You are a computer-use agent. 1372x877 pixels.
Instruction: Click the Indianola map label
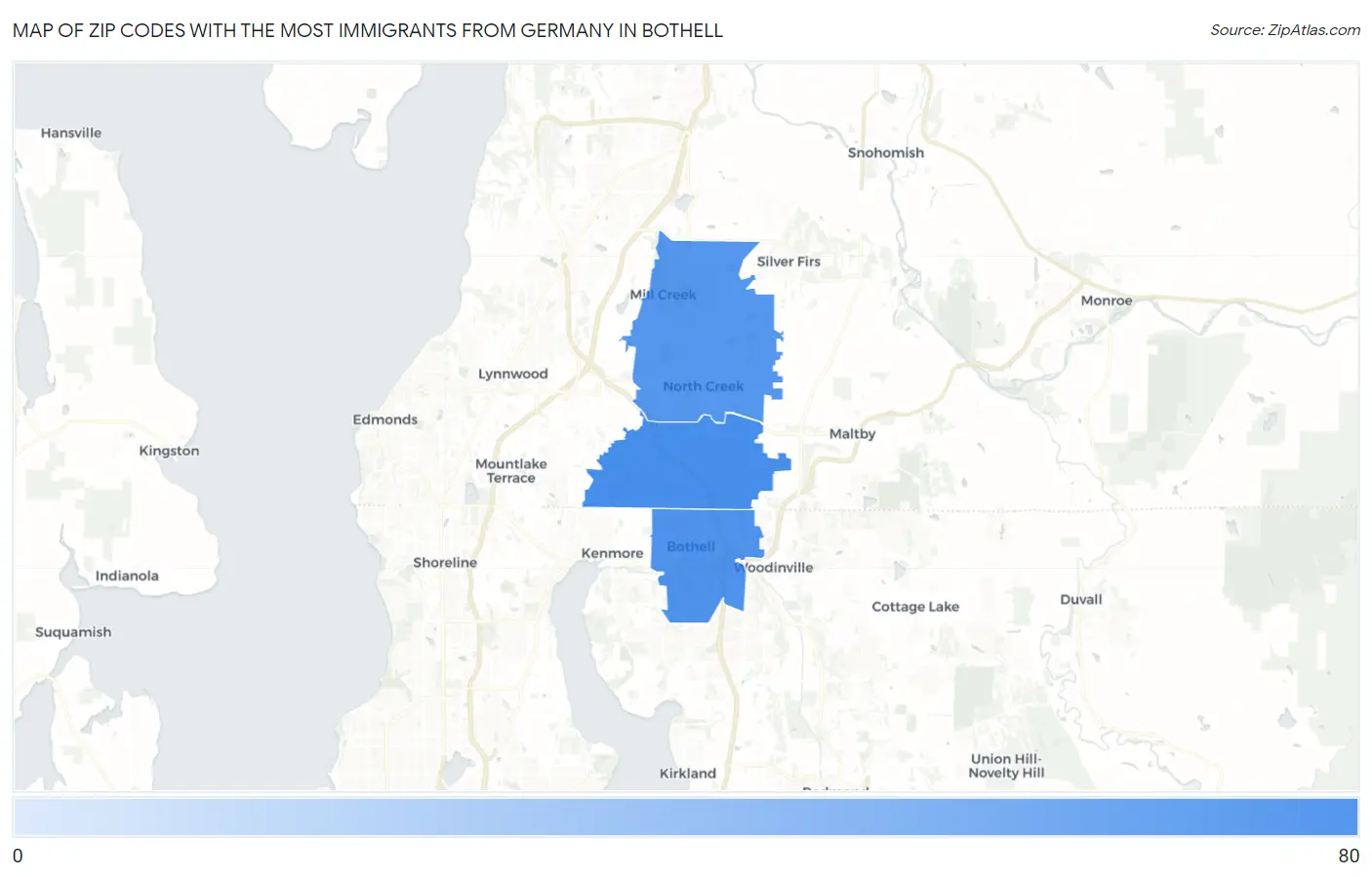coord(127,576)
